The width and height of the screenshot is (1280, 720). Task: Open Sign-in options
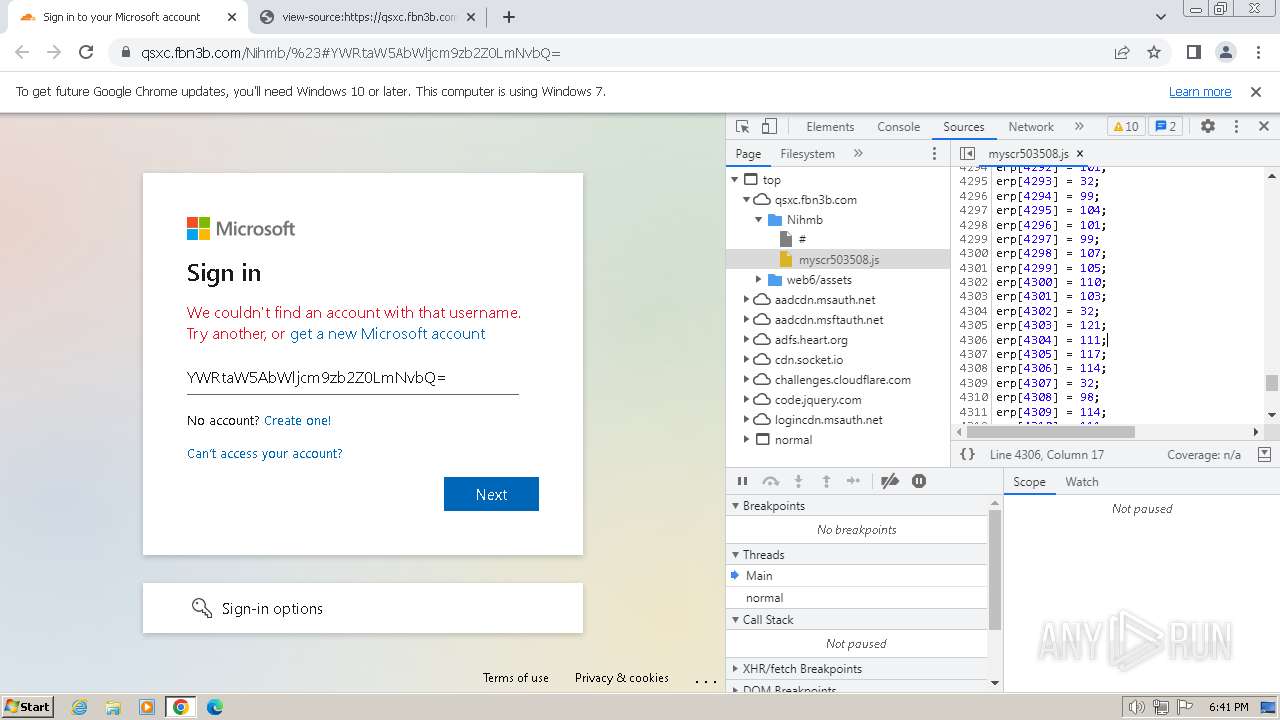click(363, 608)
